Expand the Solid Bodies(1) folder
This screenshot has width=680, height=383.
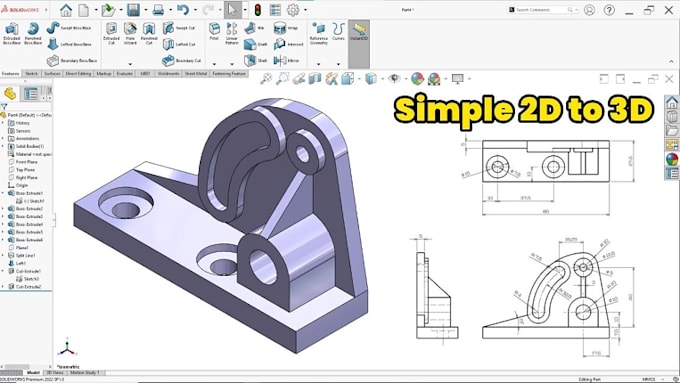3,146
